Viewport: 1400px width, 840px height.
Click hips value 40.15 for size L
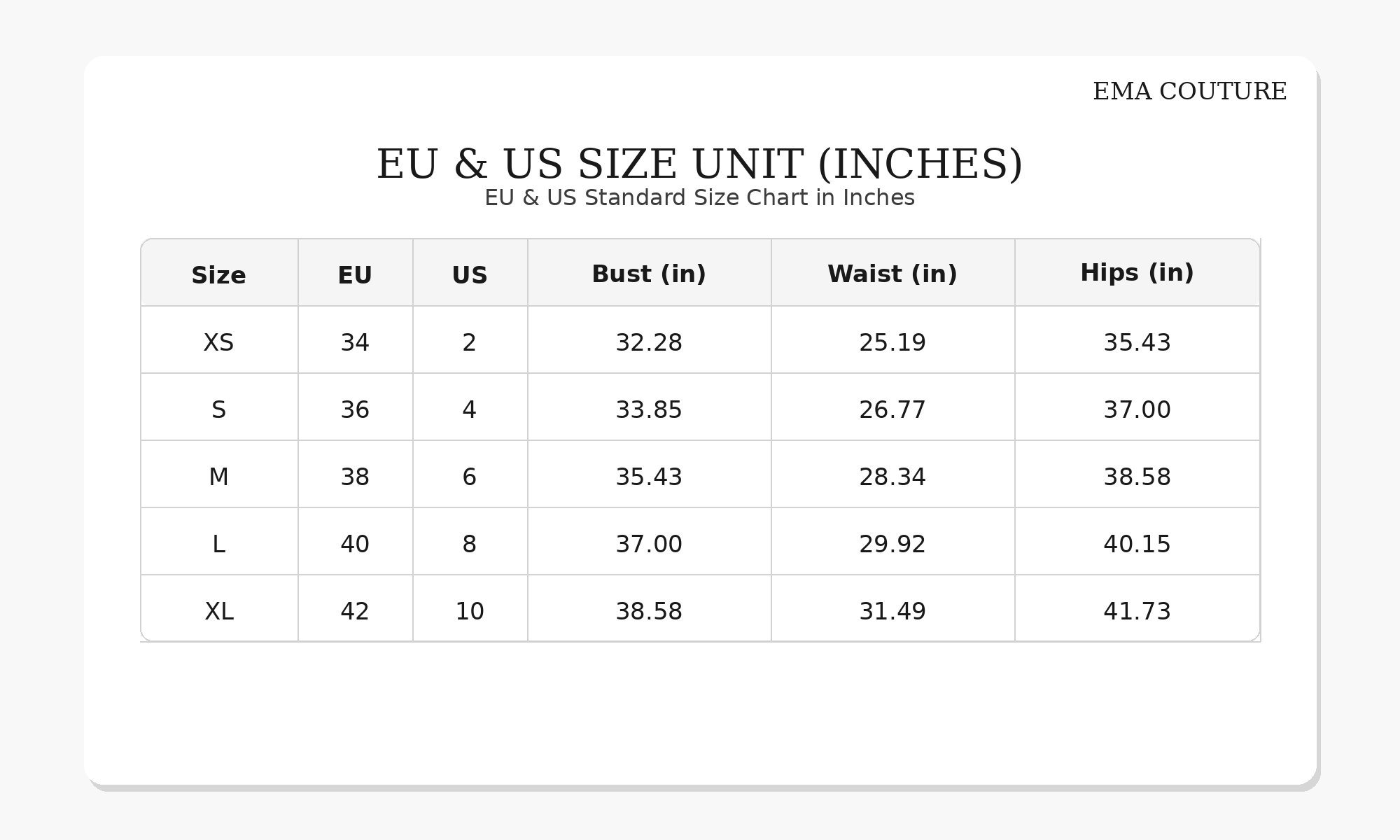(1137, 544)
